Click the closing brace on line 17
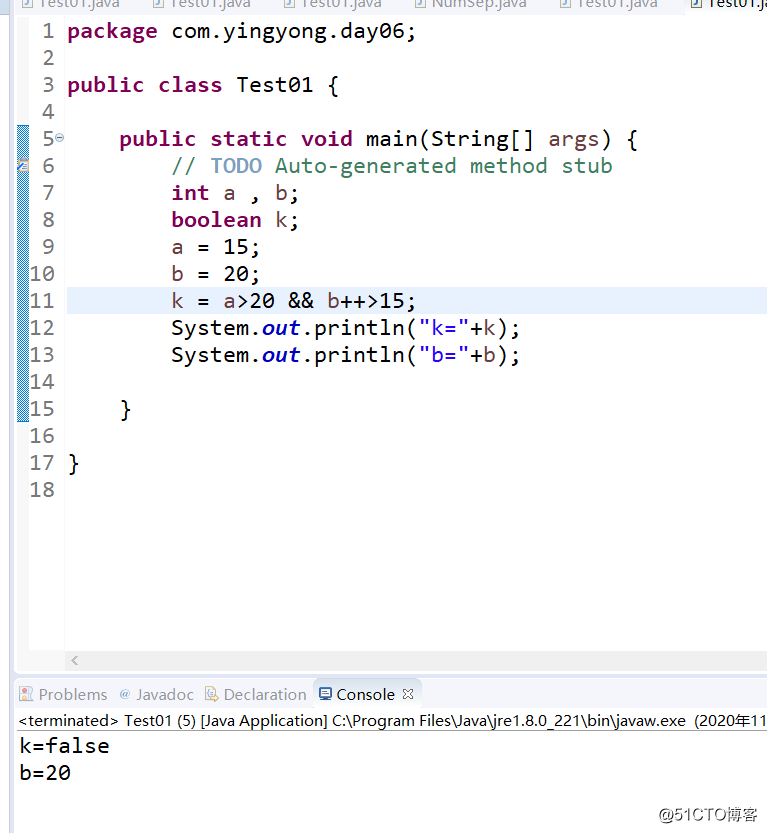 [x=74, y=464]
